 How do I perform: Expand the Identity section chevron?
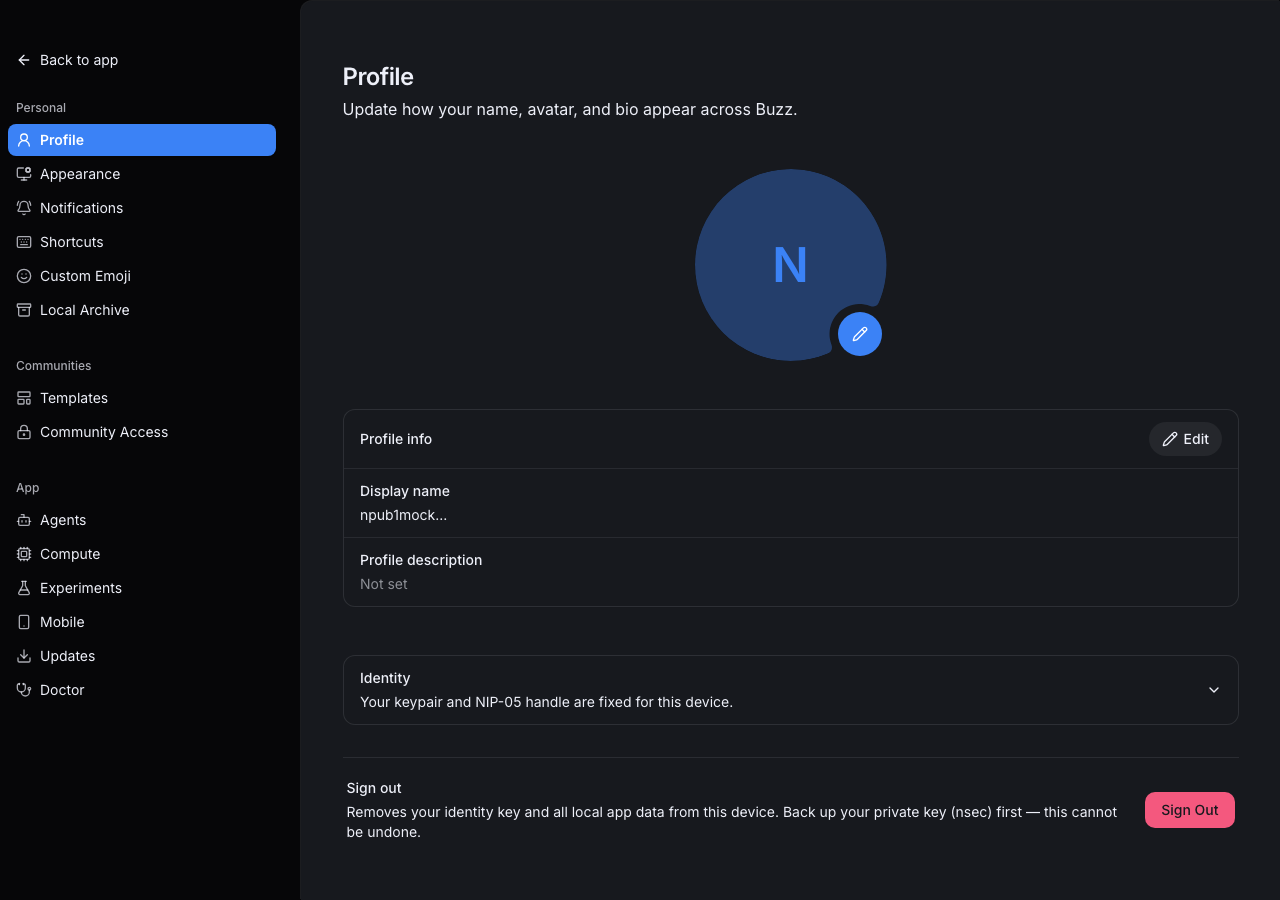pyautogui.click(x=1214, y=690)
